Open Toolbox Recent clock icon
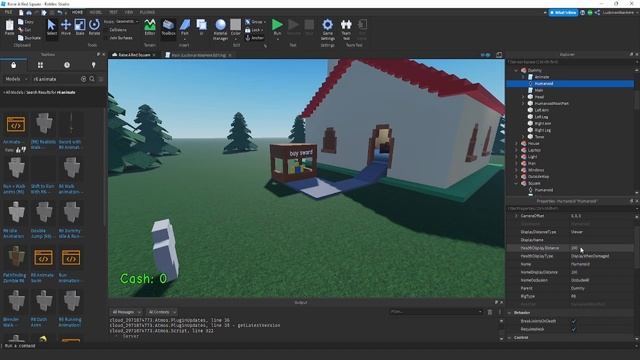This screenshot has height=360, width=640. point(67,65)
